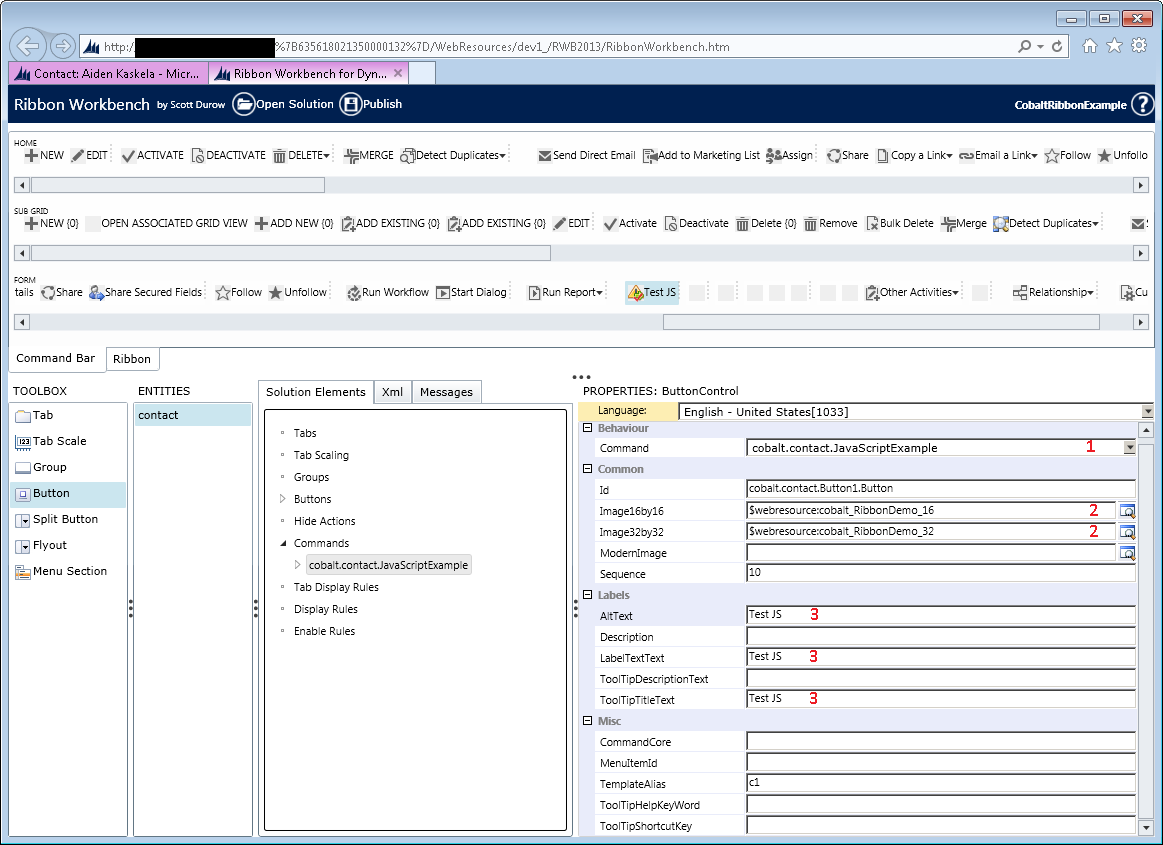Click the Publish icon in header
The image size is (1163, 845).
[350, 104]
